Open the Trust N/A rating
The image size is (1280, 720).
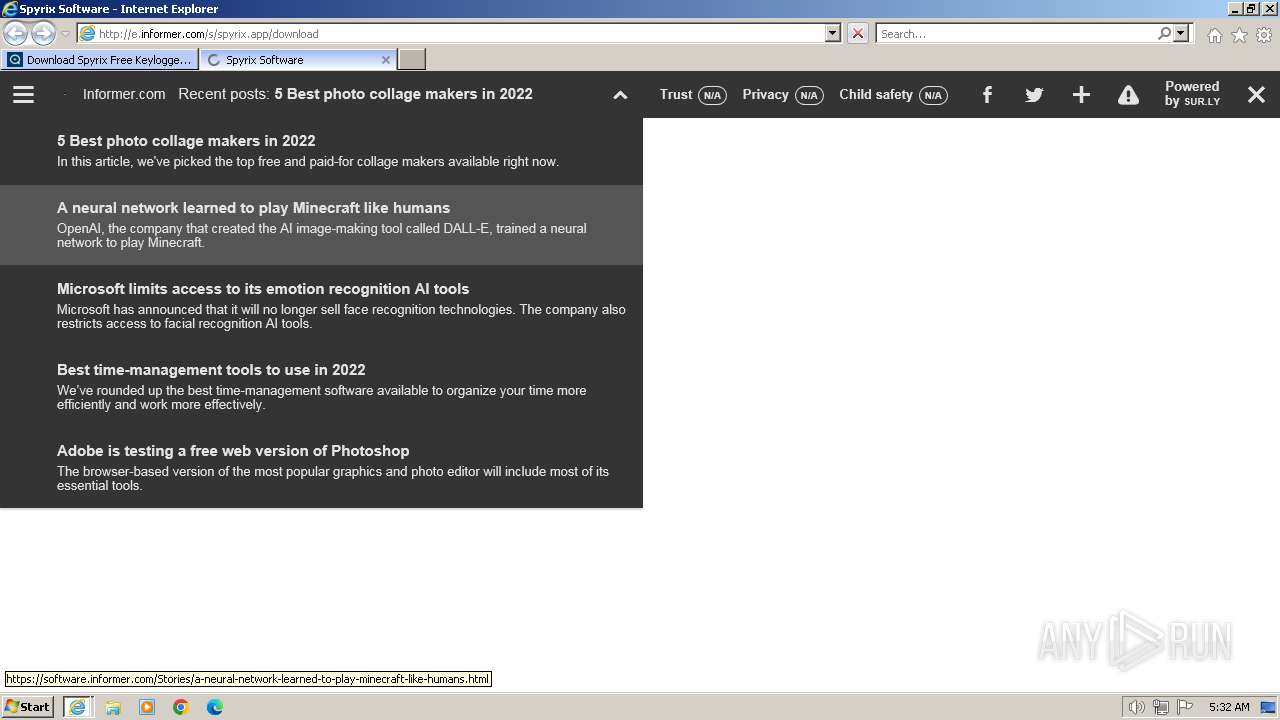[692, 95]
